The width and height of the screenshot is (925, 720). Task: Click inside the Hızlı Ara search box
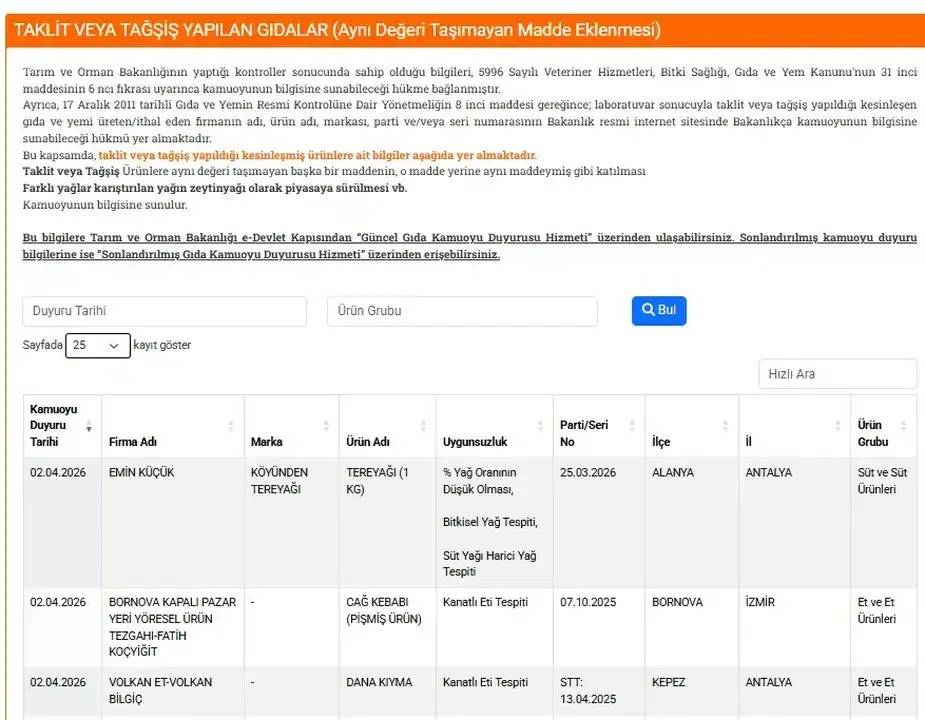(x=837, y=374)
